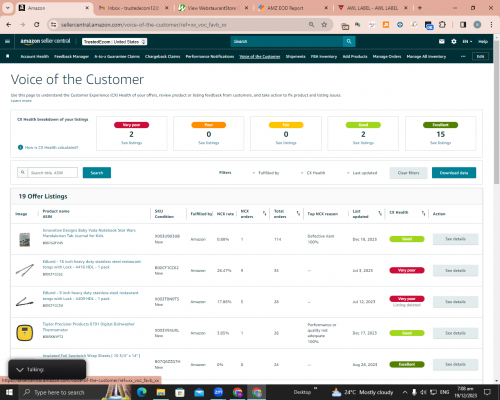Screen dimensions: 500x400
Task: Sort by Last updated column arrows
Action: pos(380,213)
